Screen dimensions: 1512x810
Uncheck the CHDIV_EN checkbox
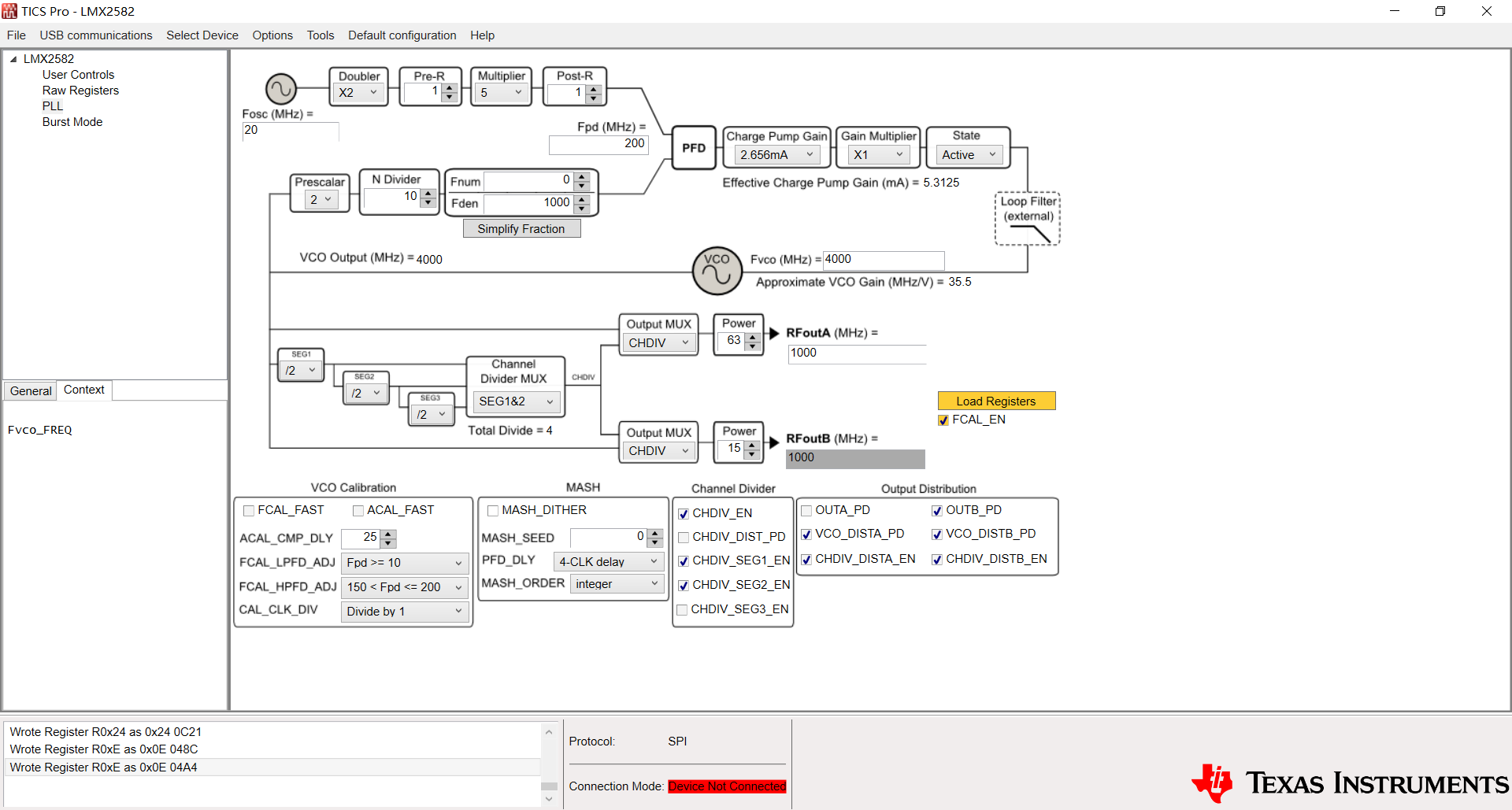coord(684,514)
